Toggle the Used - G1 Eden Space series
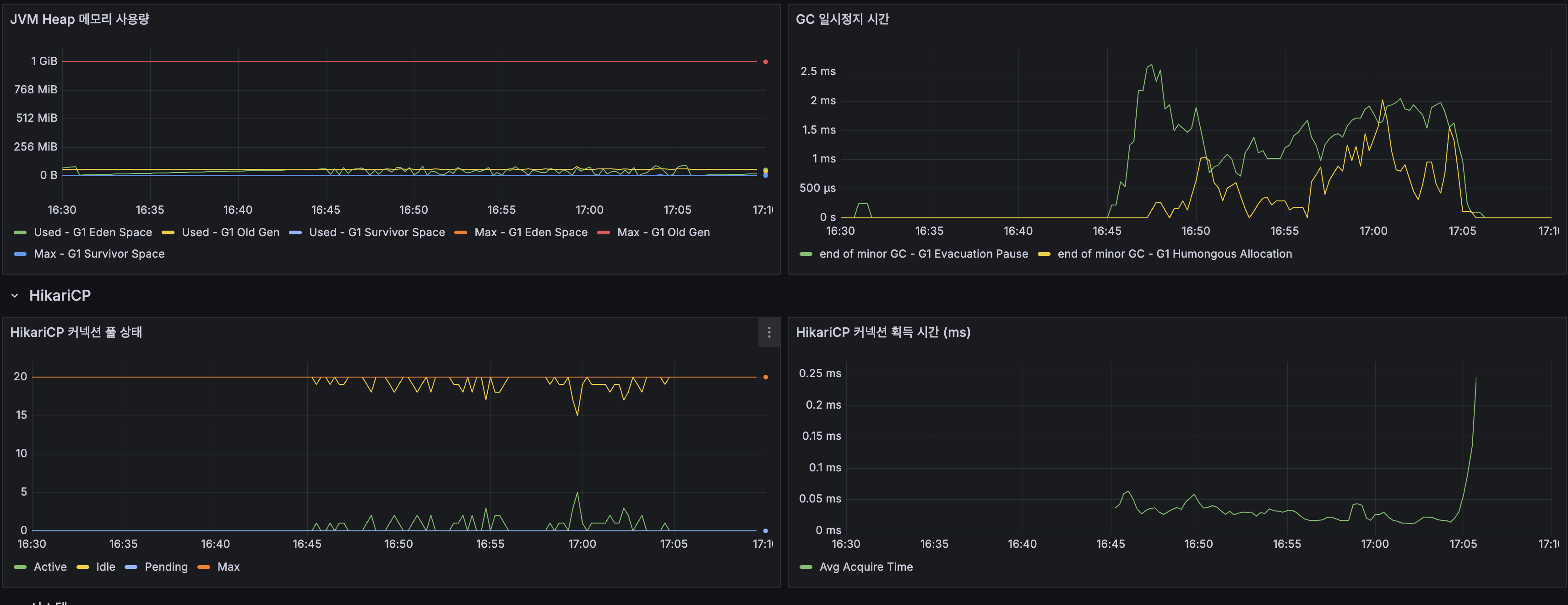Image resolution: width=1568 pixels, height=605 pixels. click(x=93, y=232)
